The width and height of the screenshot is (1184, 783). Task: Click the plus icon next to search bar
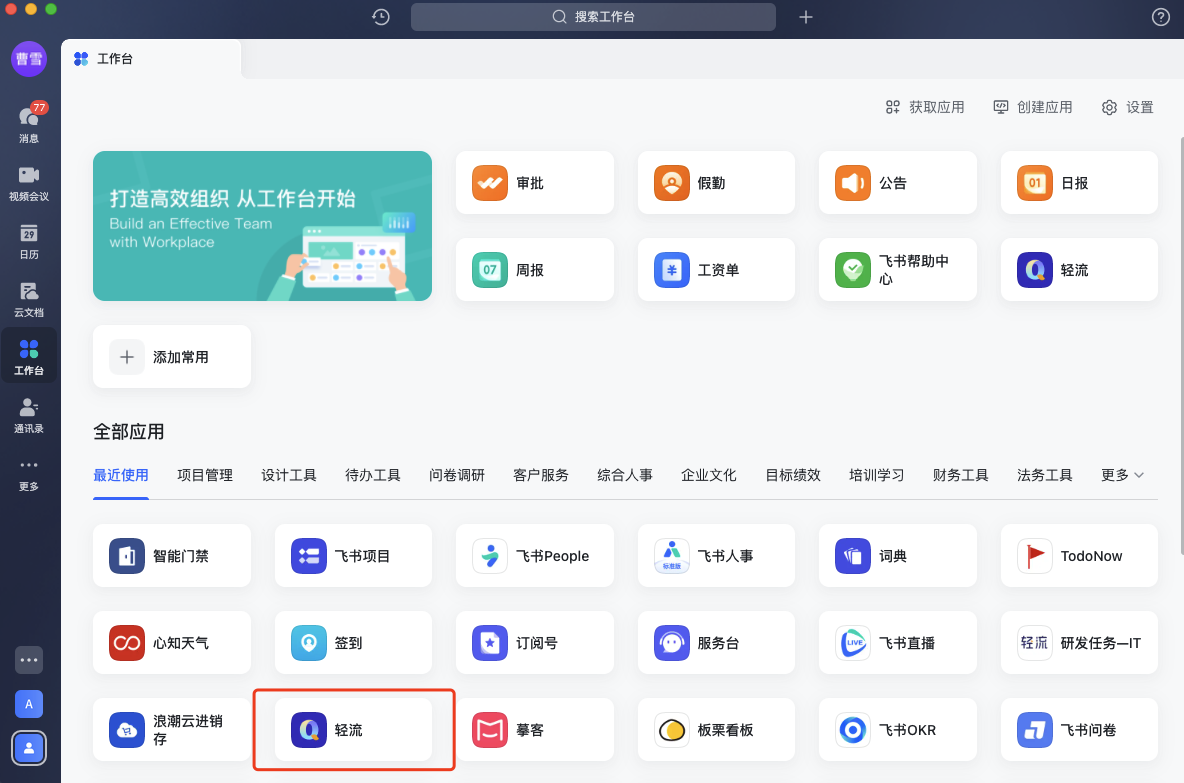click(x=806, y=17)
